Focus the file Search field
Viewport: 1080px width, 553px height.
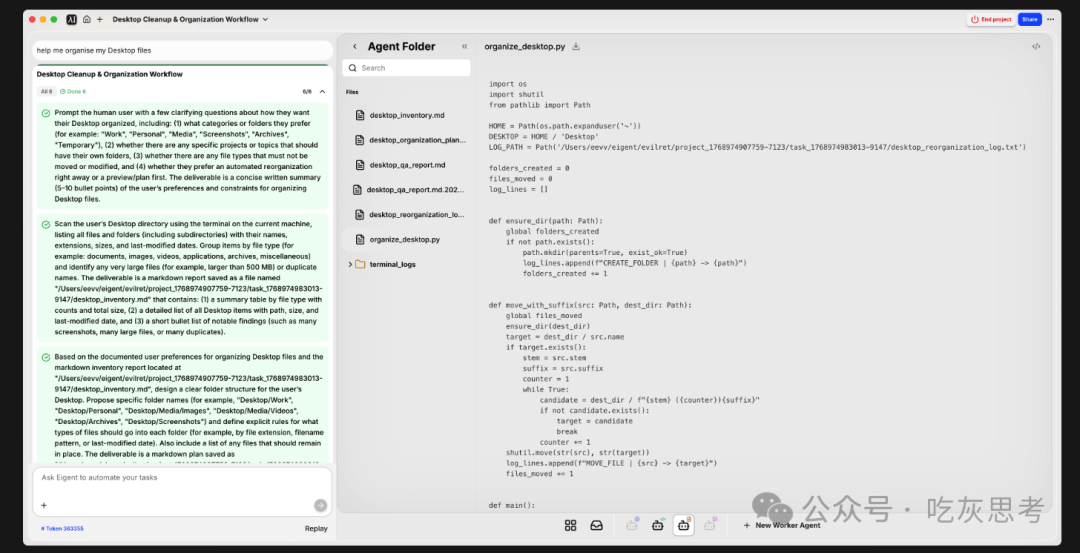coord(406,67)
